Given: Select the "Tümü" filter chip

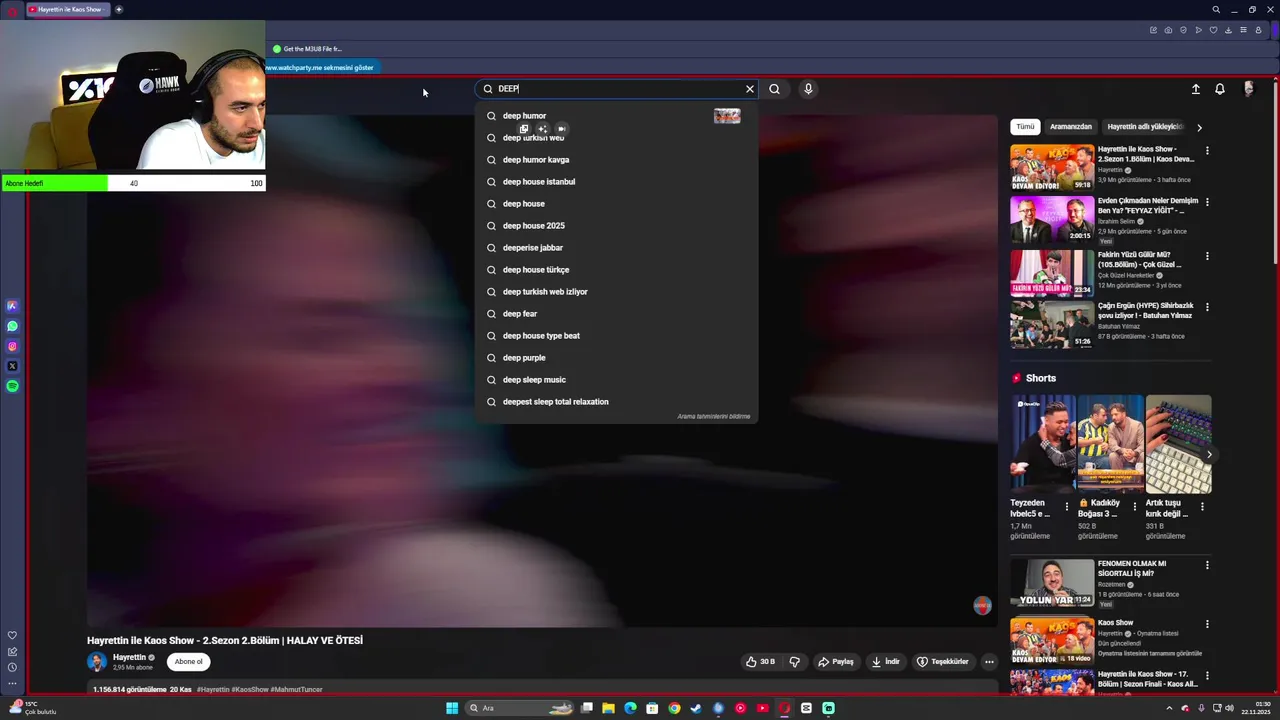Looking at the screenshot, I should 1025,127.
